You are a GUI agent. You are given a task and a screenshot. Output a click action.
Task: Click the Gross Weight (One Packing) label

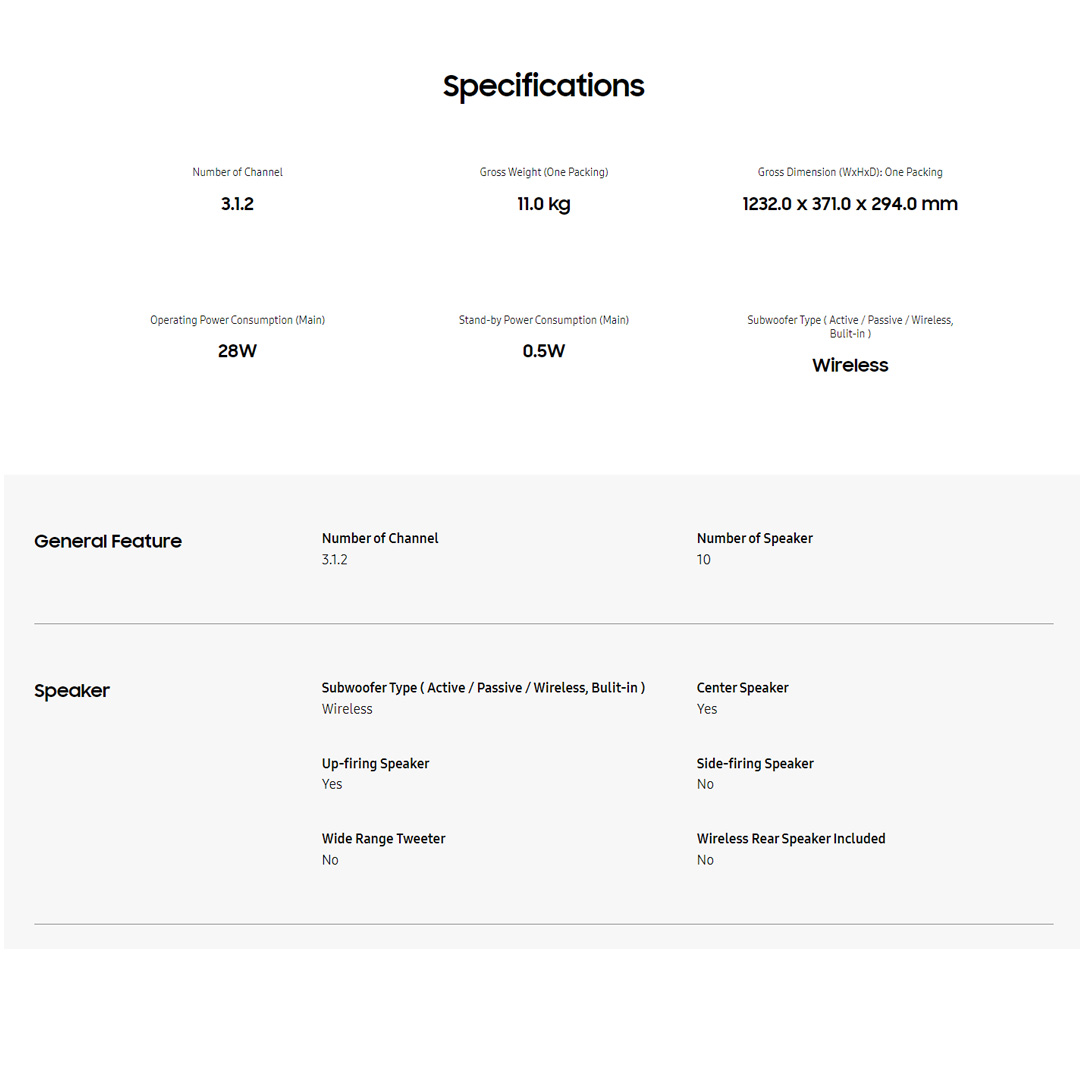pos(543,172)
